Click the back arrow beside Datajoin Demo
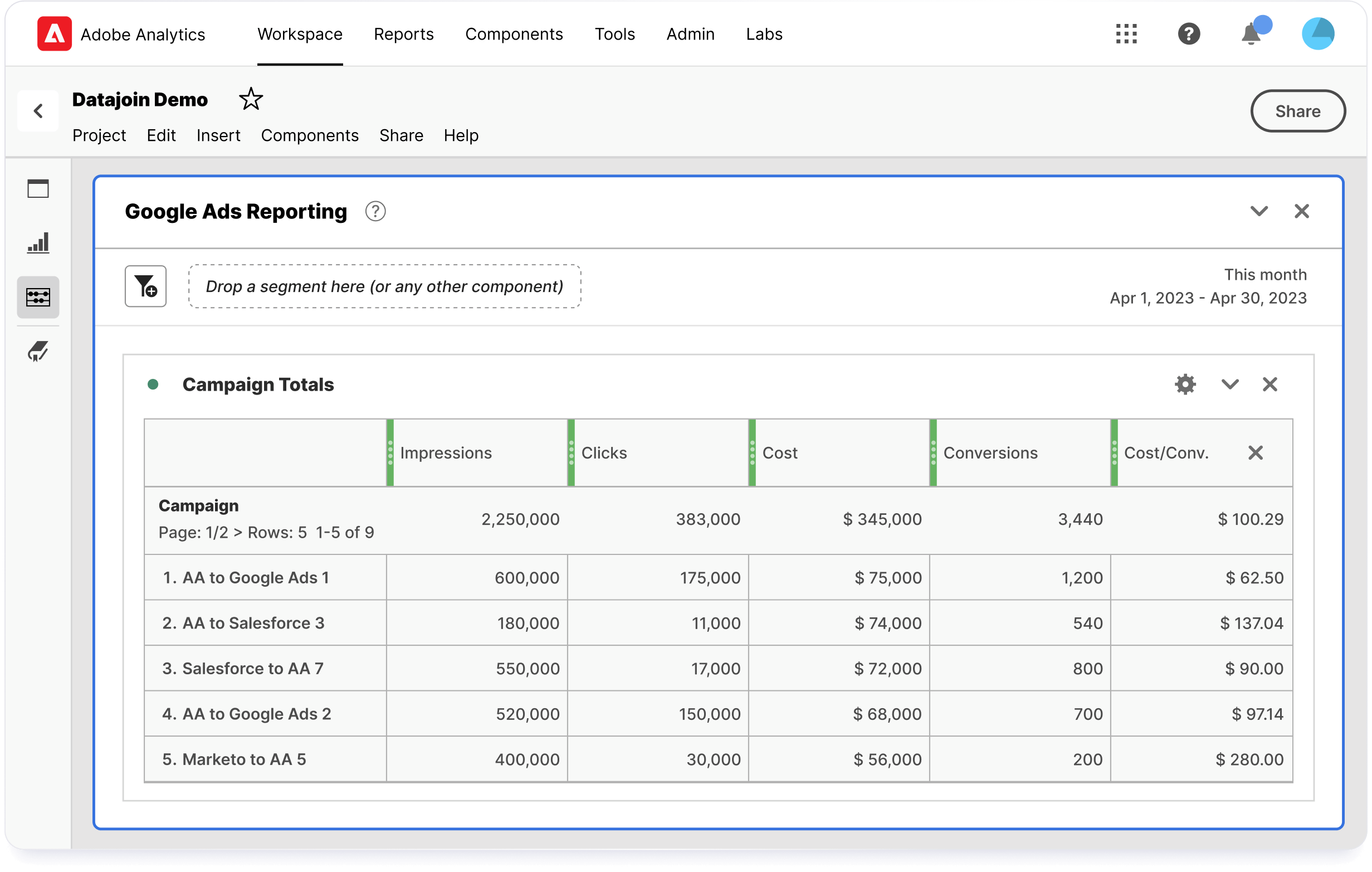 [38, 110]
